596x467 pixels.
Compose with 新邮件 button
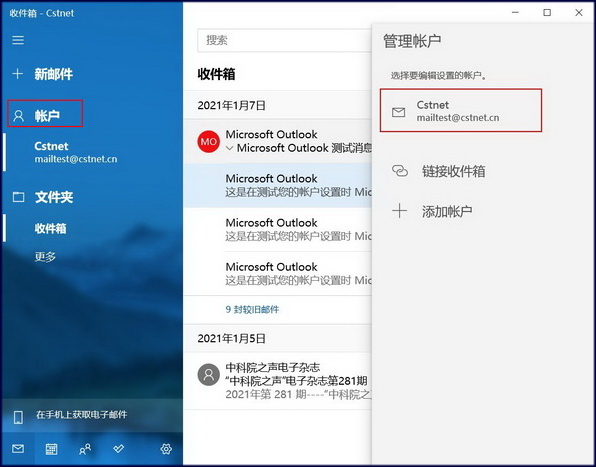(x=42, y=74)
